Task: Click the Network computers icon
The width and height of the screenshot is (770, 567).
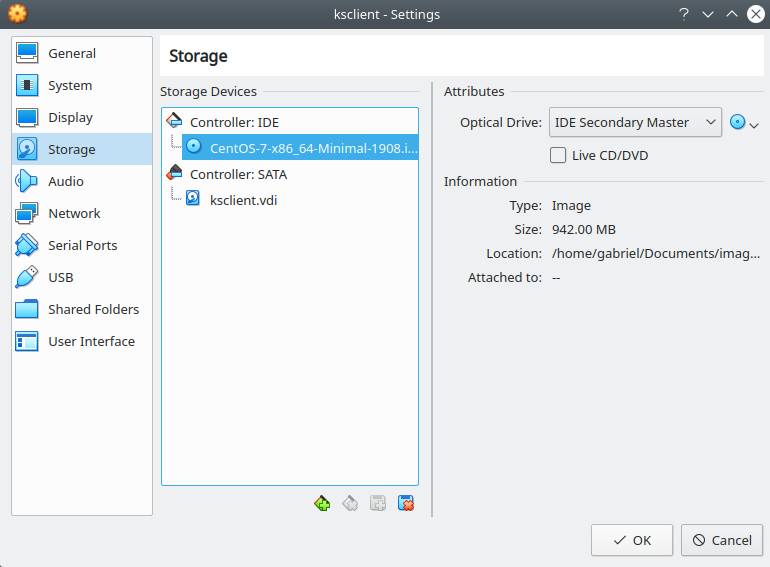Action: click(27, 213)
